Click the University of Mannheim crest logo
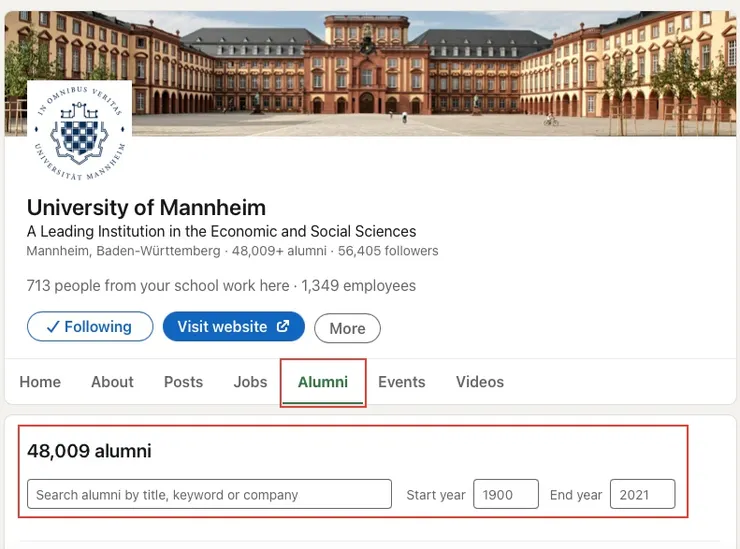This screenshot has width=740, height=549. [80, 131]
